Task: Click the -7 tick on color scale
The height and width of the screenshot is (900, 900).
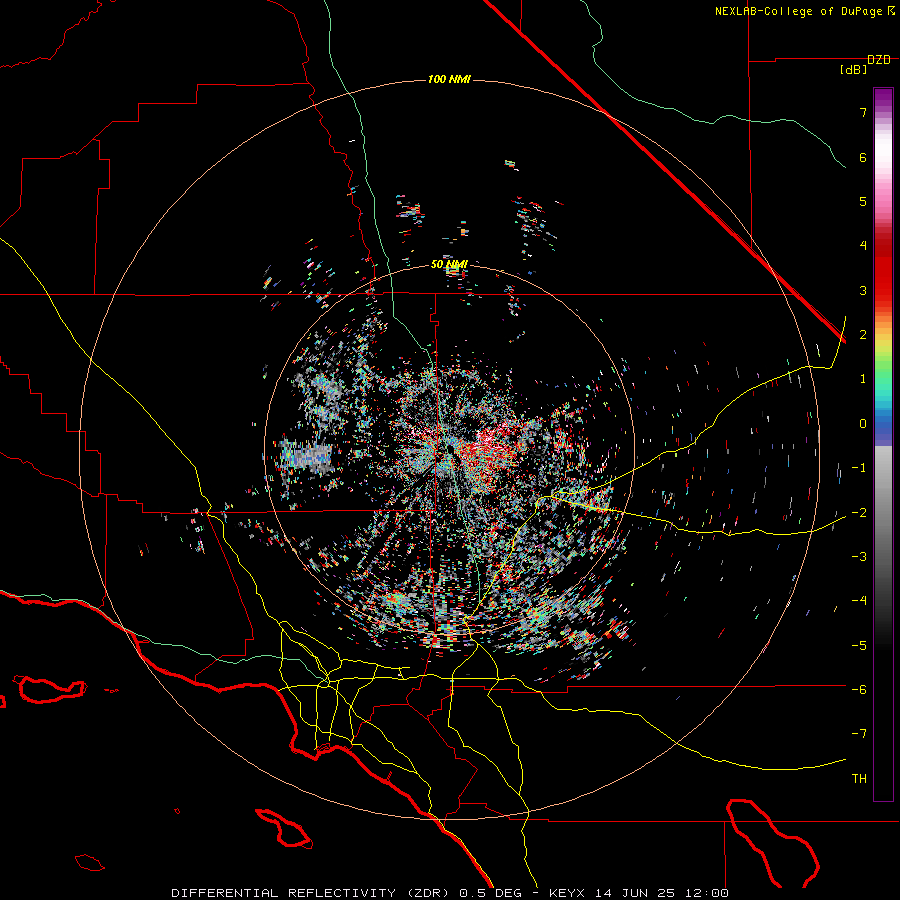Action: point(859,734)
